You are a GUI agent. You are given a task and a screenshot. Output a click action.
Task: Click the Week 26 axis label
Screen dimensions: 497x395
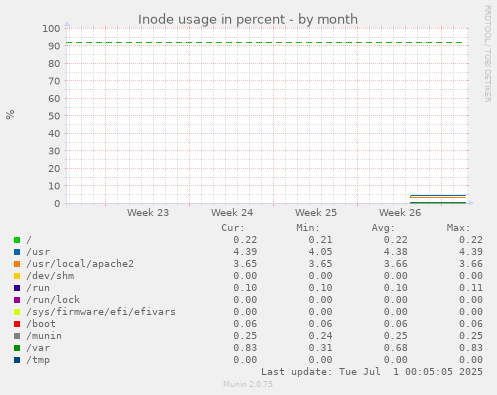(400, 213)
